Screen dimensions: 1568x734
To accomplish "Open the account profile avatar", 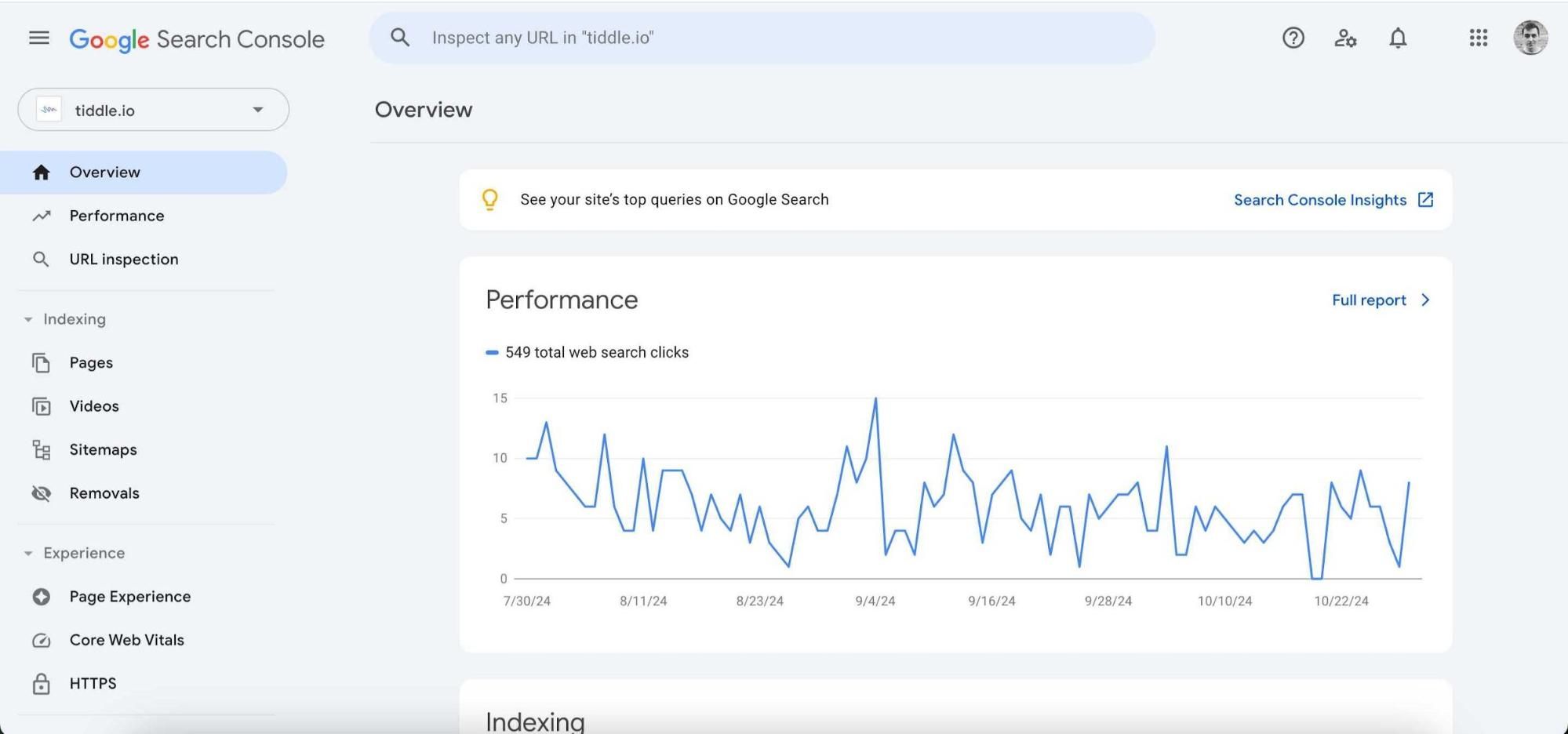I will click(x=1530, y=38).
